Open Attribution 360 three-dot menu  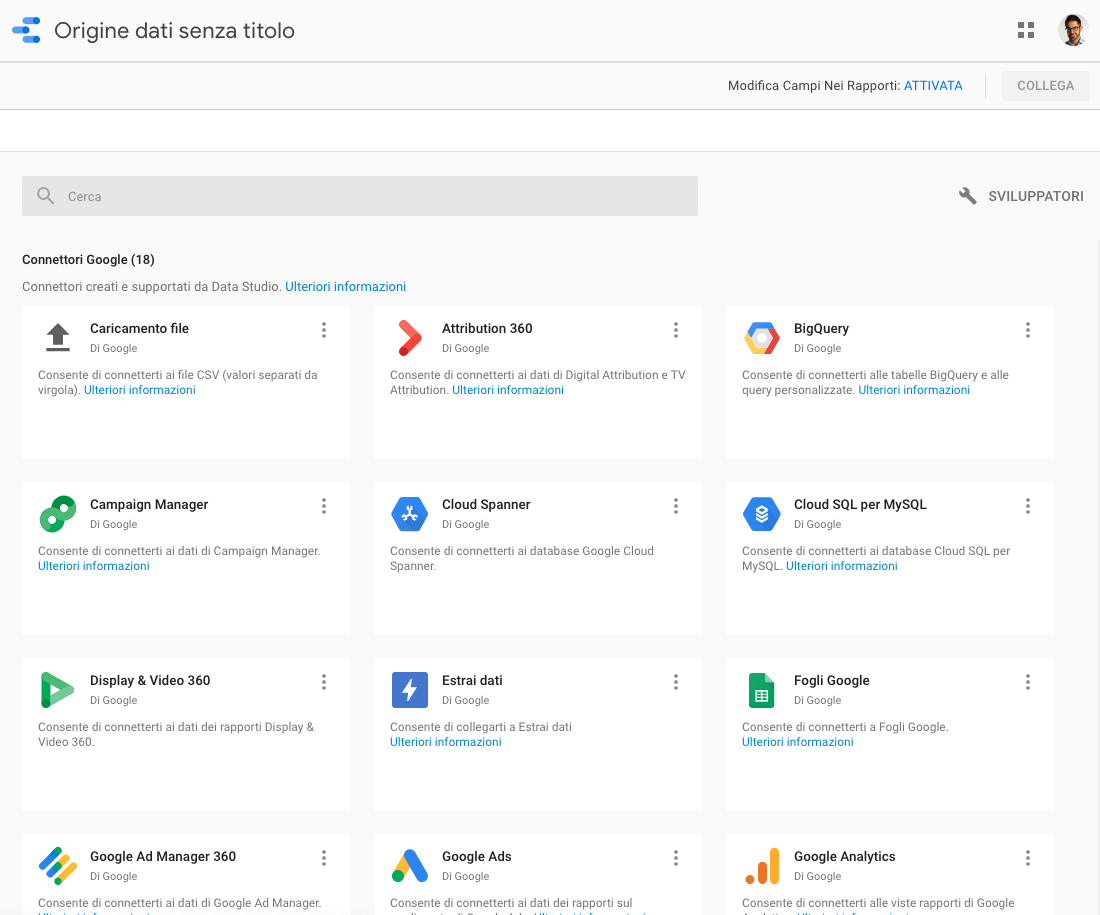676,330
